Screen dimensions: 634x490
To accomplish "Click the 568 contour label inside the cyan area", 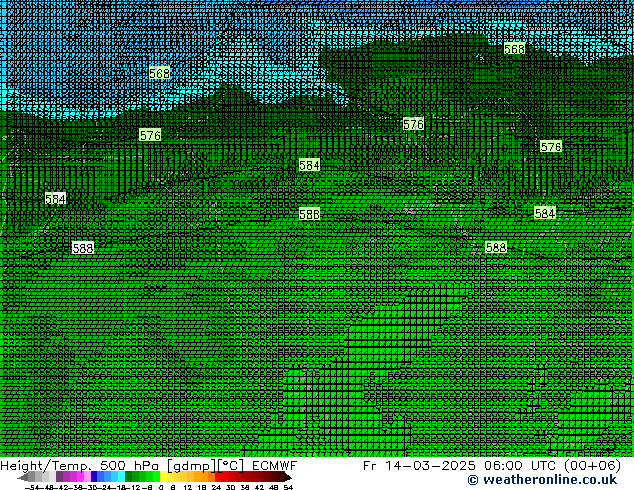I will 159,74.
